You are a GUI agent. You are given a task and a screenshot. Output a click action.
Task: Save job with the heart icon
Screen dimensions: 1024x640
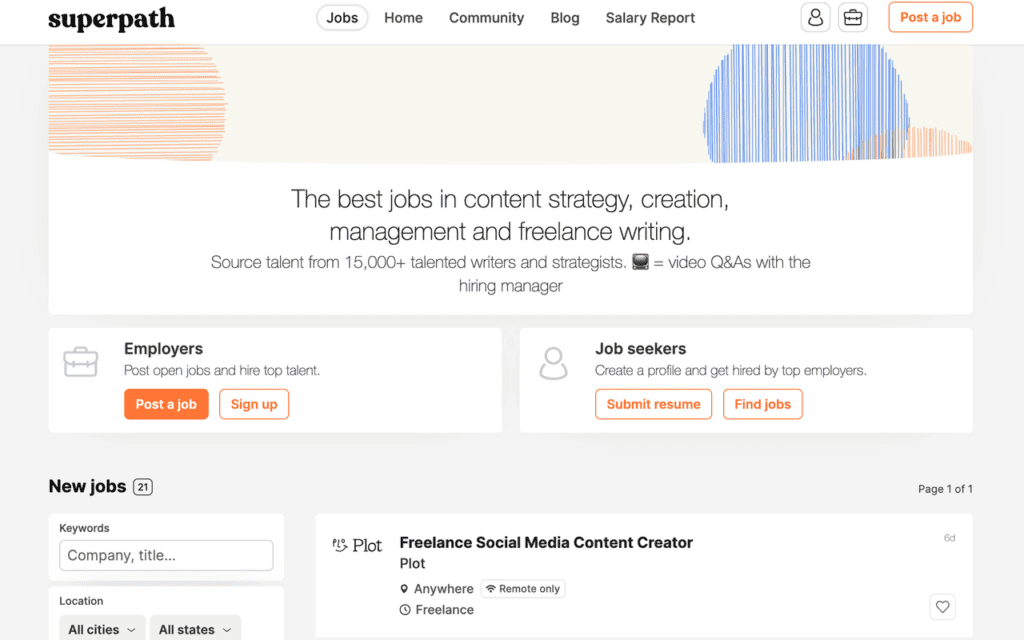[x=941, y=606]
